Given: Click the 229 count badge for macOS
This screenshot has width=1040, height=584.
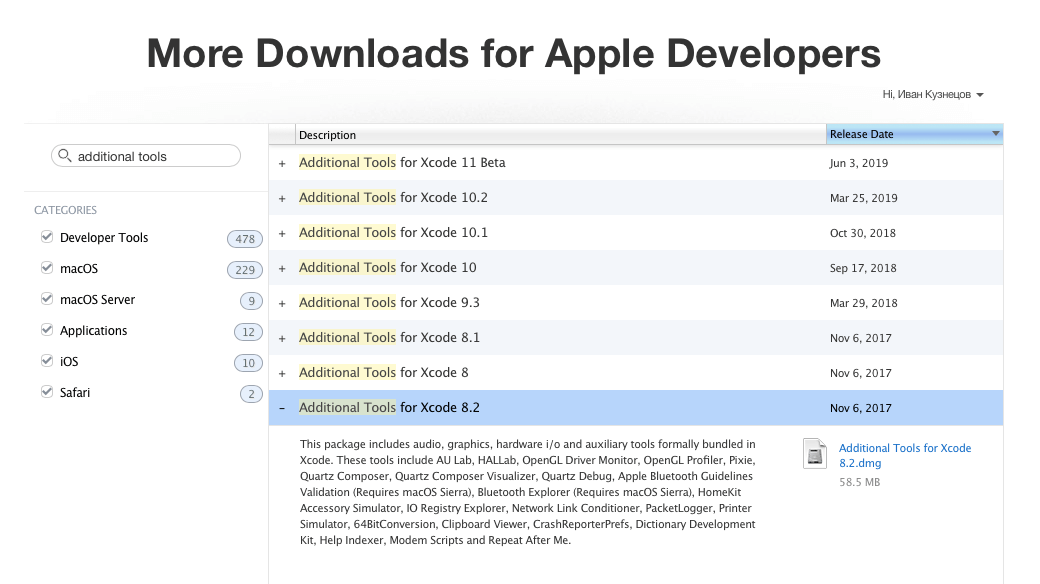Looking at the screenshot, I should pos(245,269).
